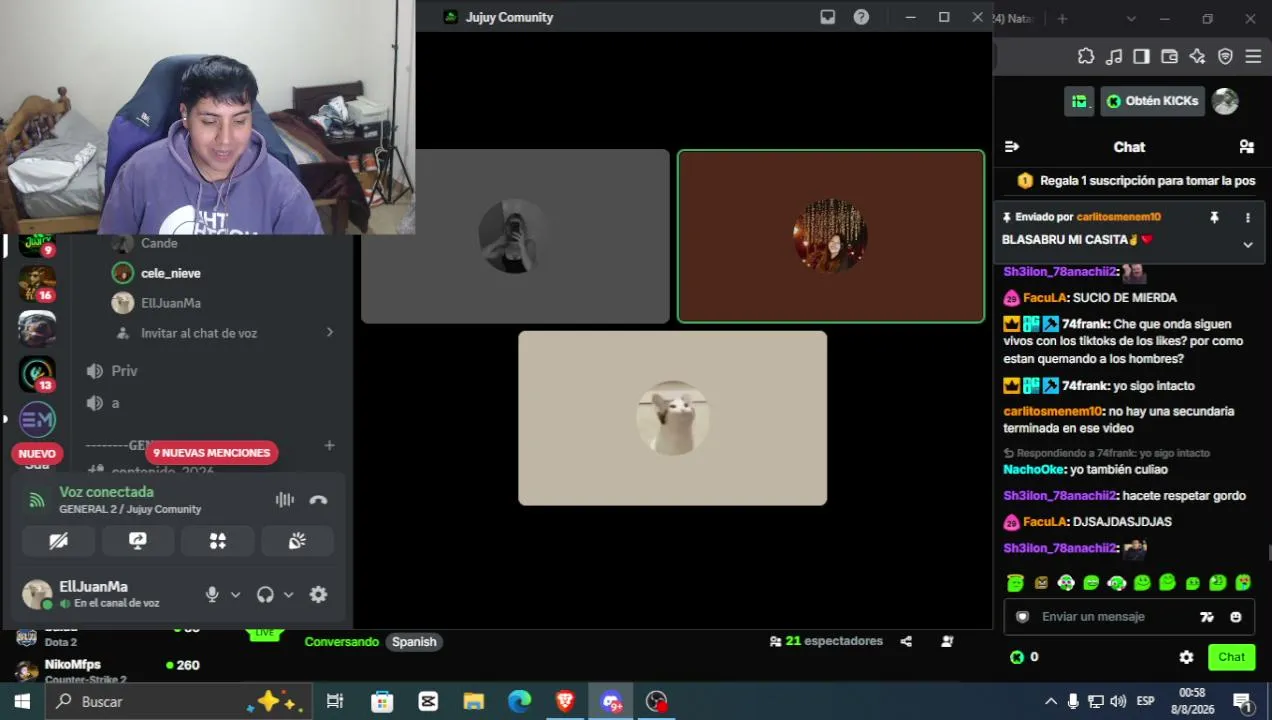Open the Windows Start menu

pyautogui.click(x=22, y=701)
